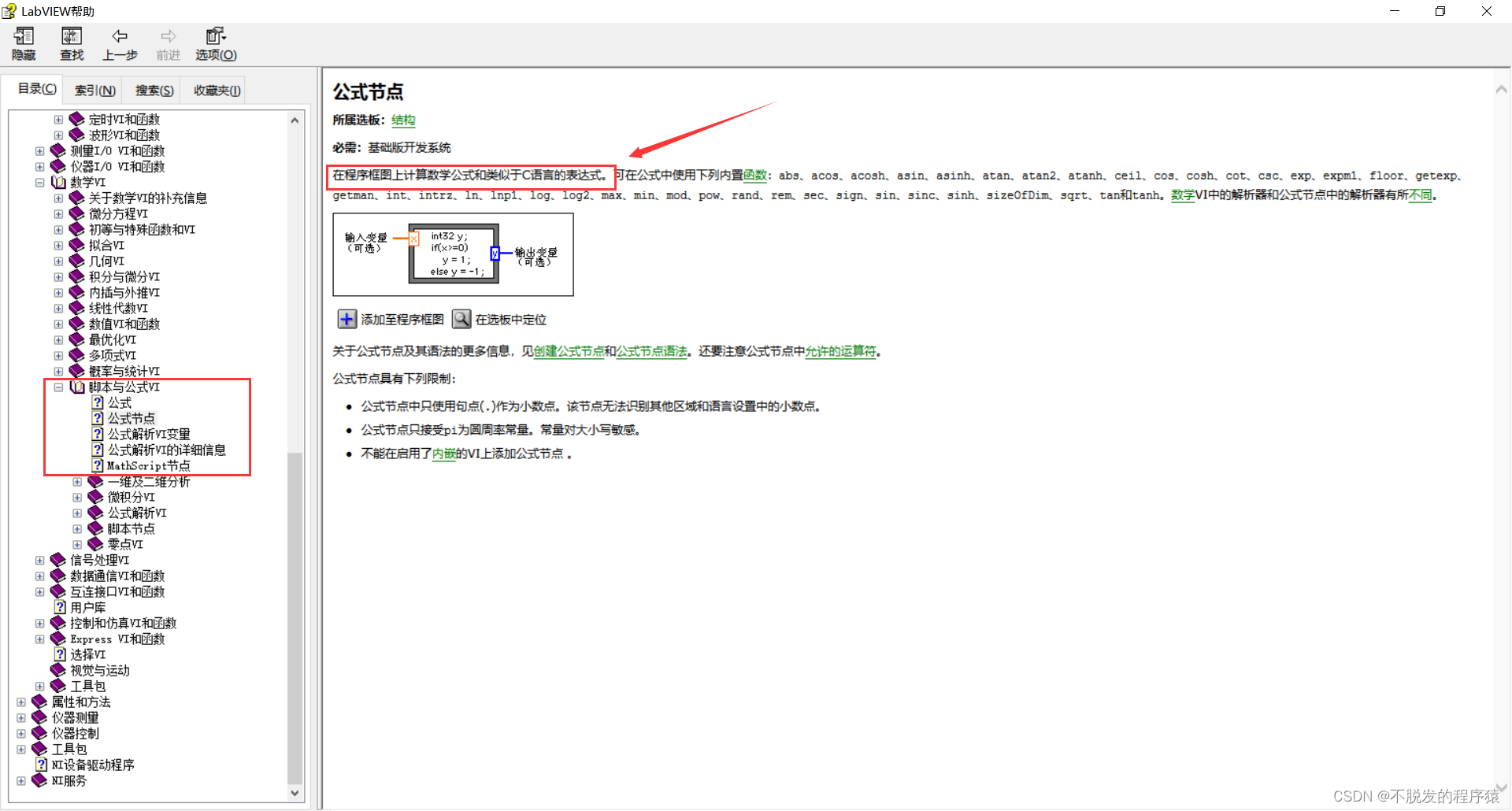The image size is (1512, 811).
Task: Expand the 信号处理VI book node
Action: tap(39, 560)
